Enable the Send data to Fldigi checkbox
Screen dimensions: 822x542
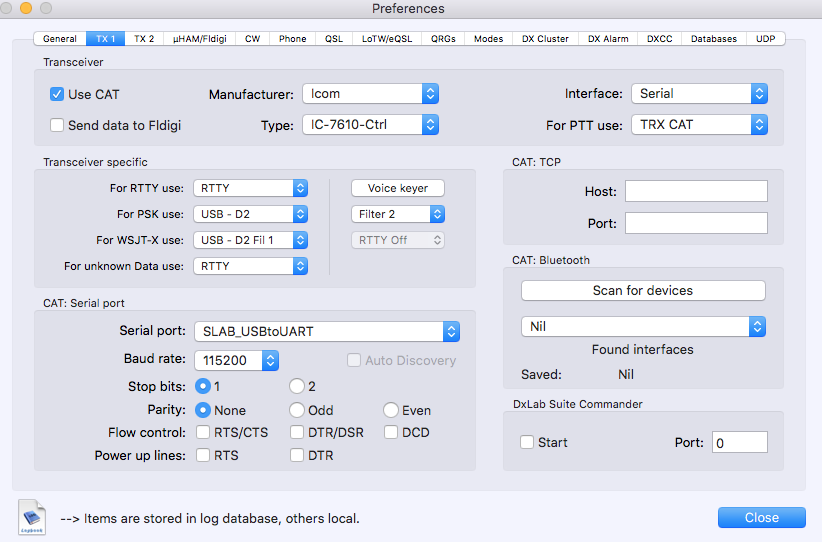click(57, 125)
